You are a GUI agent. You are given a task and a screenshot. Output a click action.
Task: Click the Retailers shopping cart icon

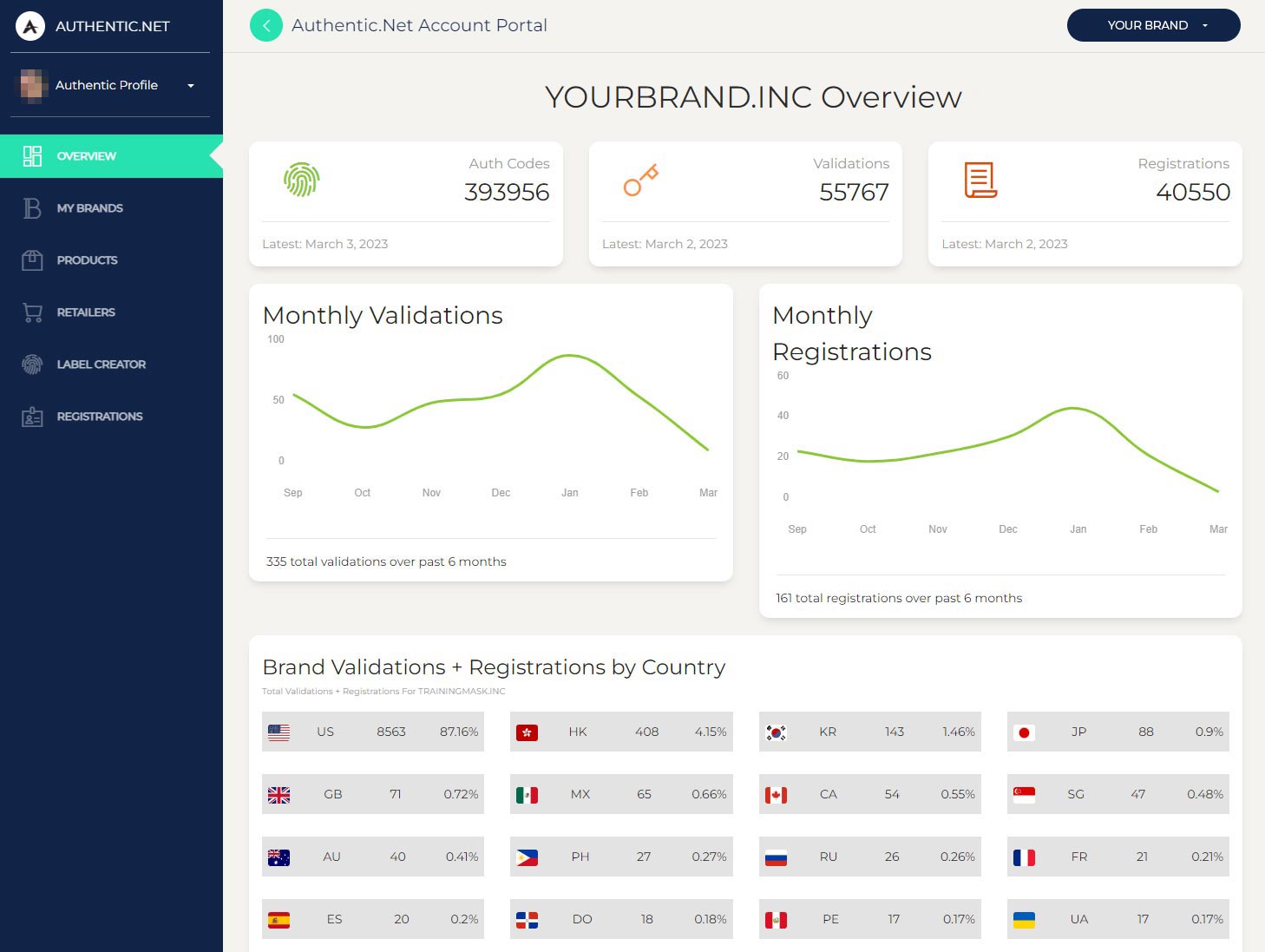32,312
